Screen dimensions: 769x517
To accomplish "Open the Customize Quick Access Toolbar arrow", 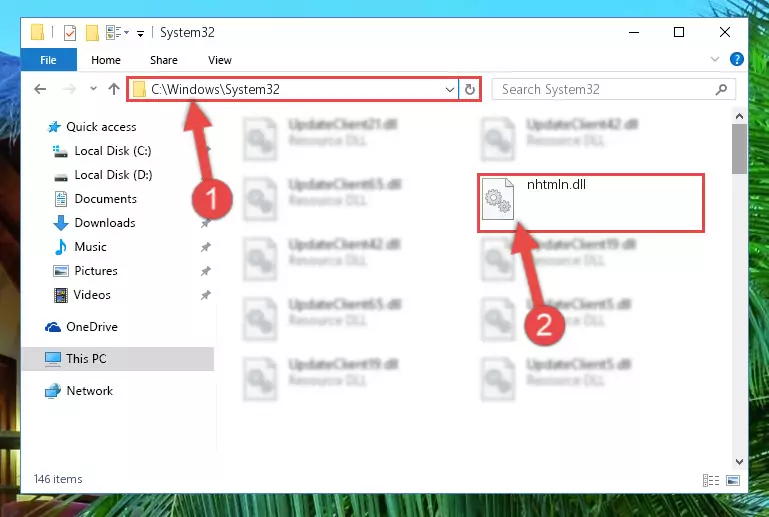I will pos(140,33).
